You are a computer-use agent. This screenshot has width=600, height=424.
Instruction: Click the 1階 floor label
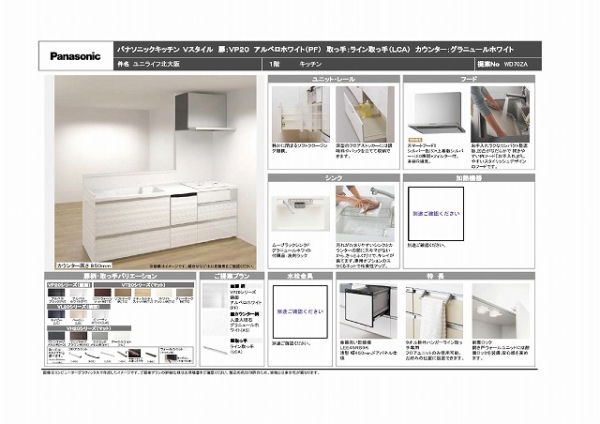point(274,64)
